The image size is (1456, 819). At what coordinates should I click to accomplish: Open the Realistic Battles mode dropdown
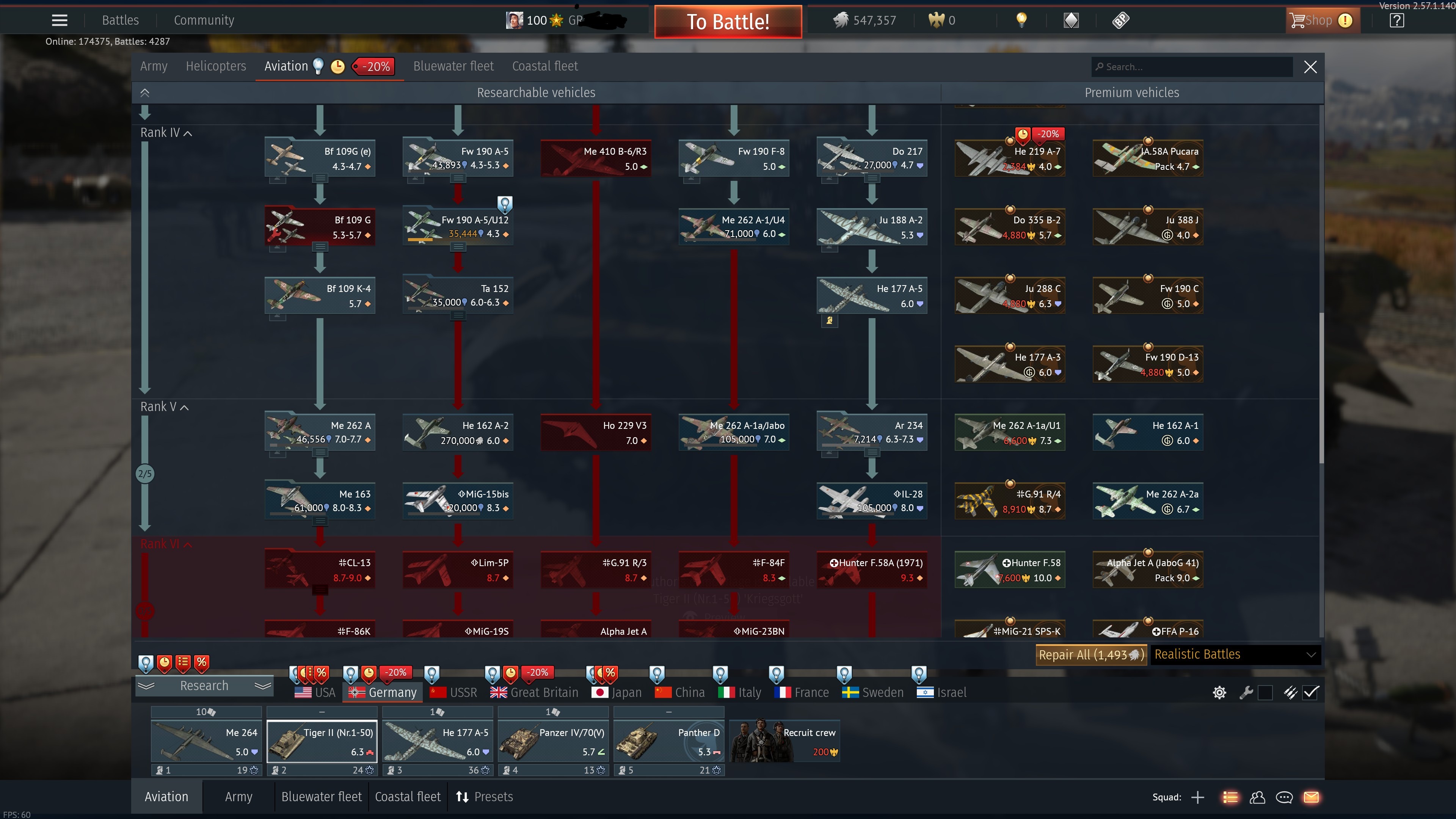point(1236,654)
